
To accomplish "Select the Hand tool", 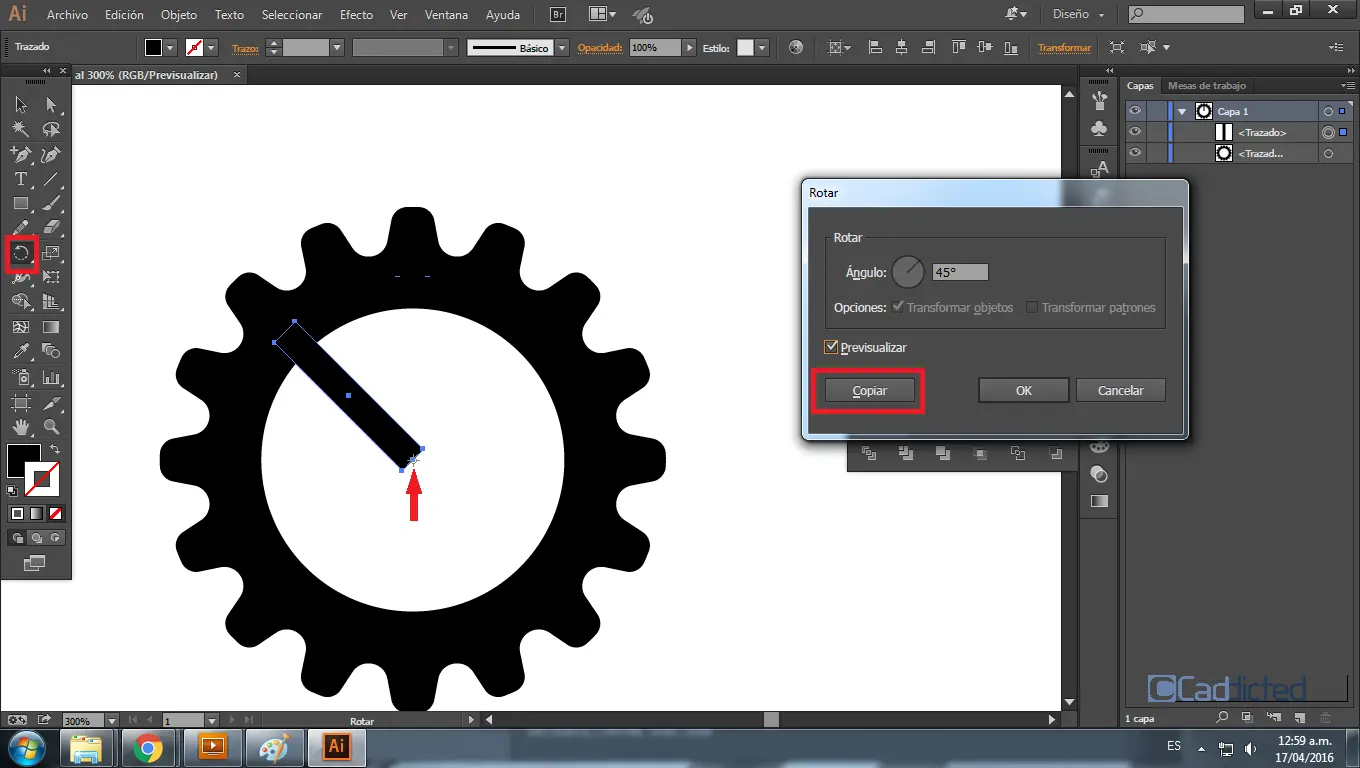I will [21, 428].
